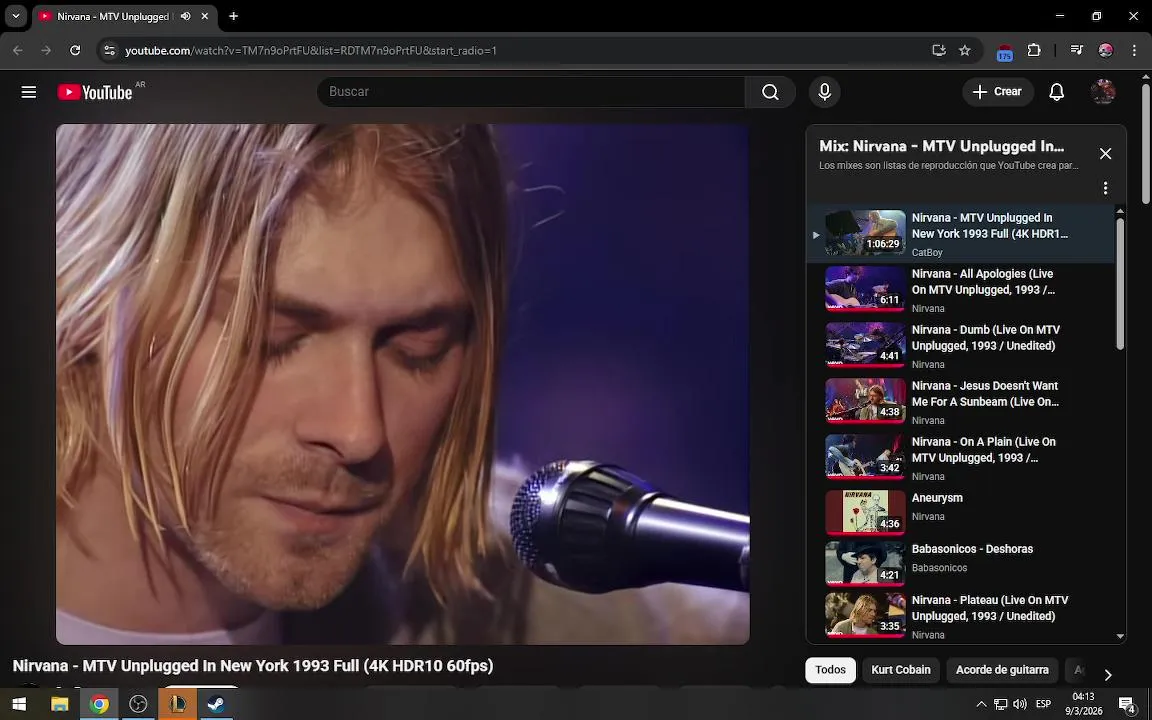Show more filter chips with right arrow
Image resolution: width=1152 pixels, height=720 pixels.
pyautogui.click(x=1108, y=674)
